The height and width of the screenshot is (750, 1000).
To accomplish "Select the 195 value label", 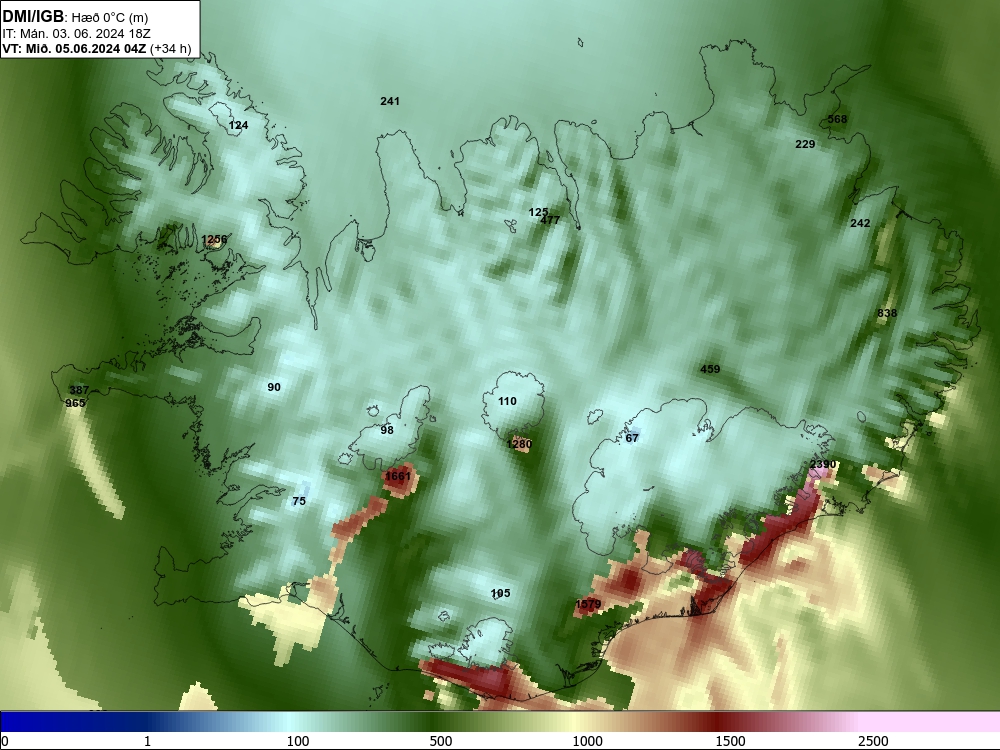I will coord(501,594).
